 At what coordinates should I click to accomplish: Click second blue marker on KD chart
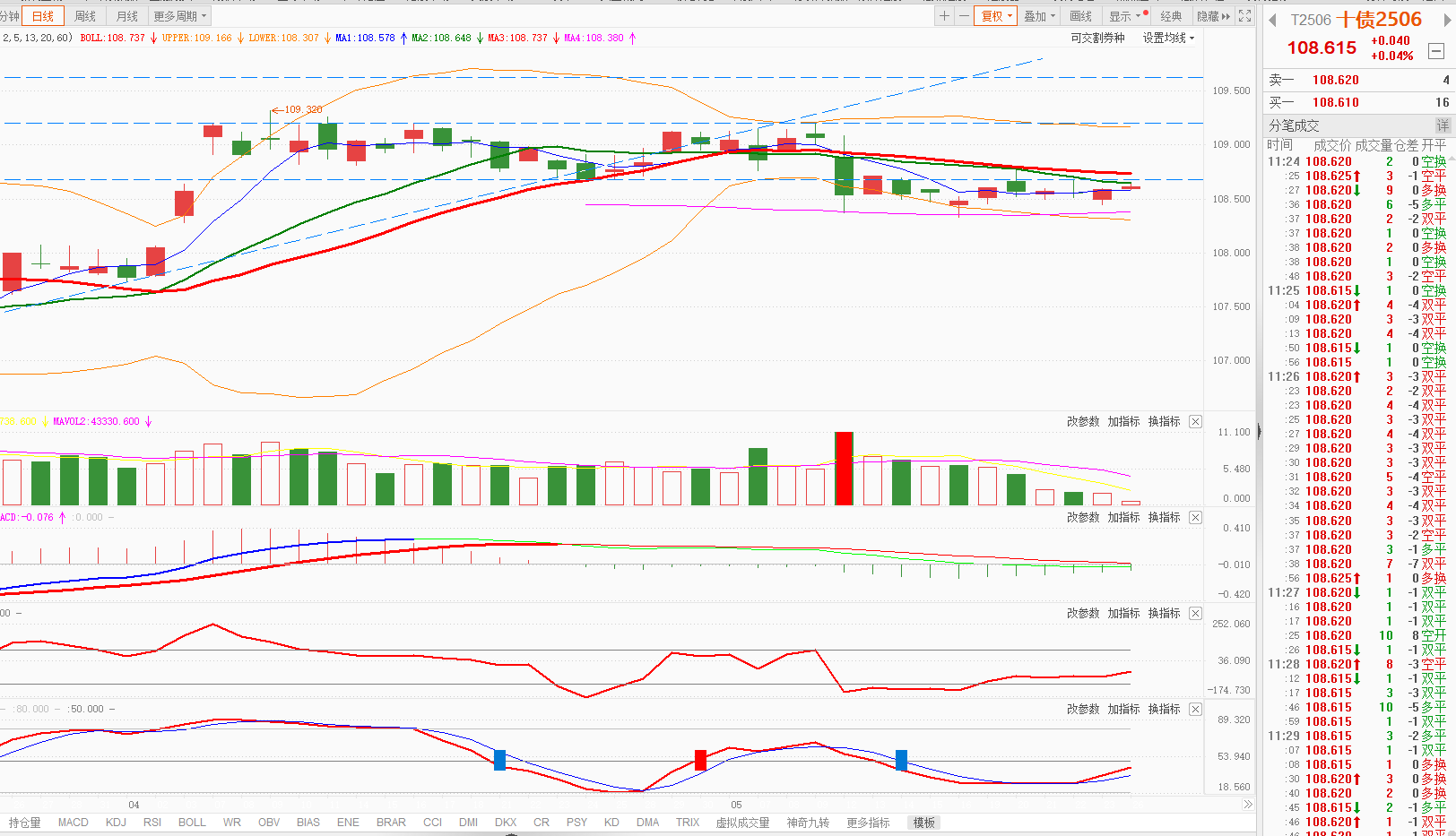901,761
